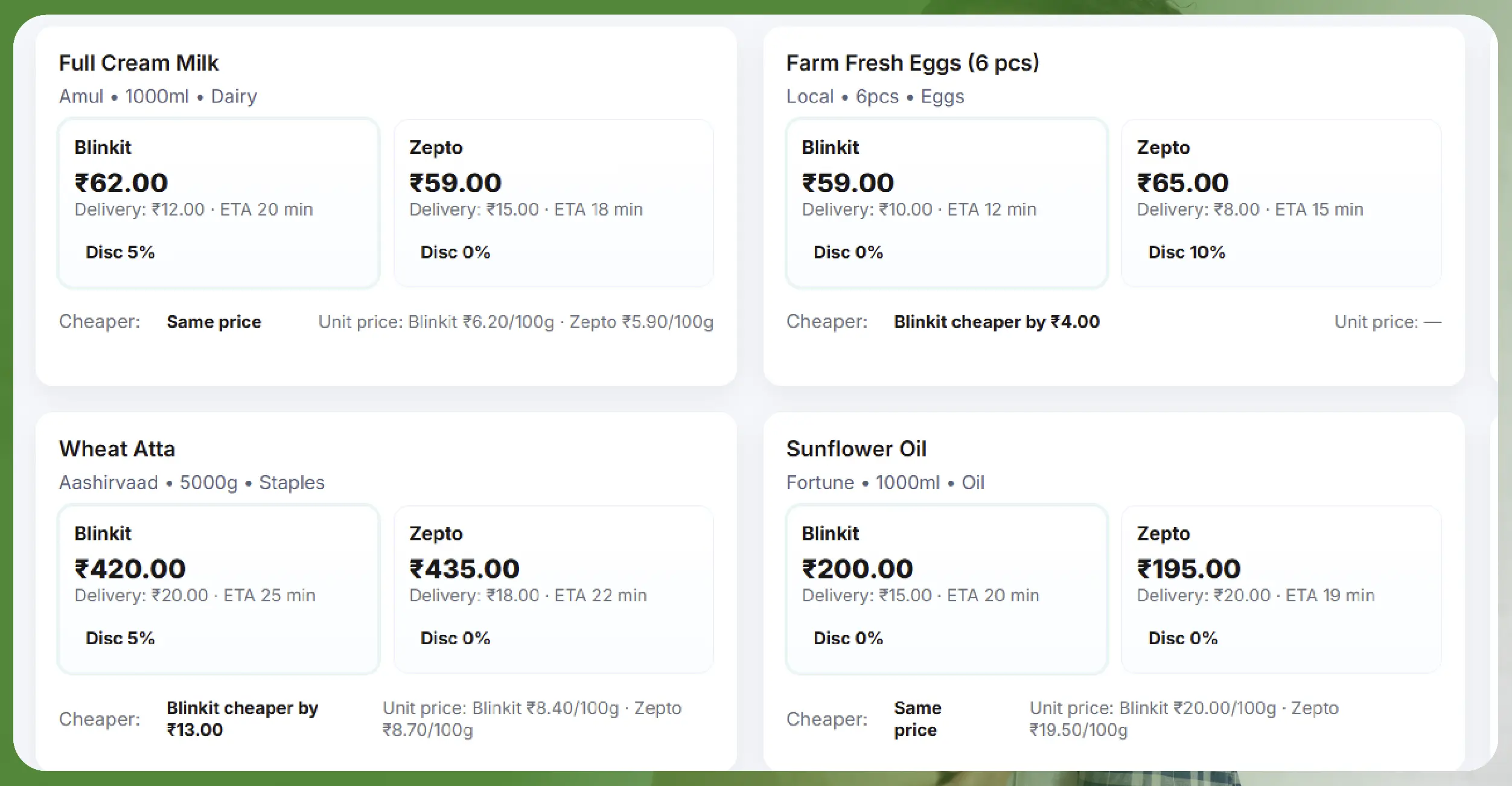
Task: Open the Farm Fresh Eggs product title
Action: (912, 63)
